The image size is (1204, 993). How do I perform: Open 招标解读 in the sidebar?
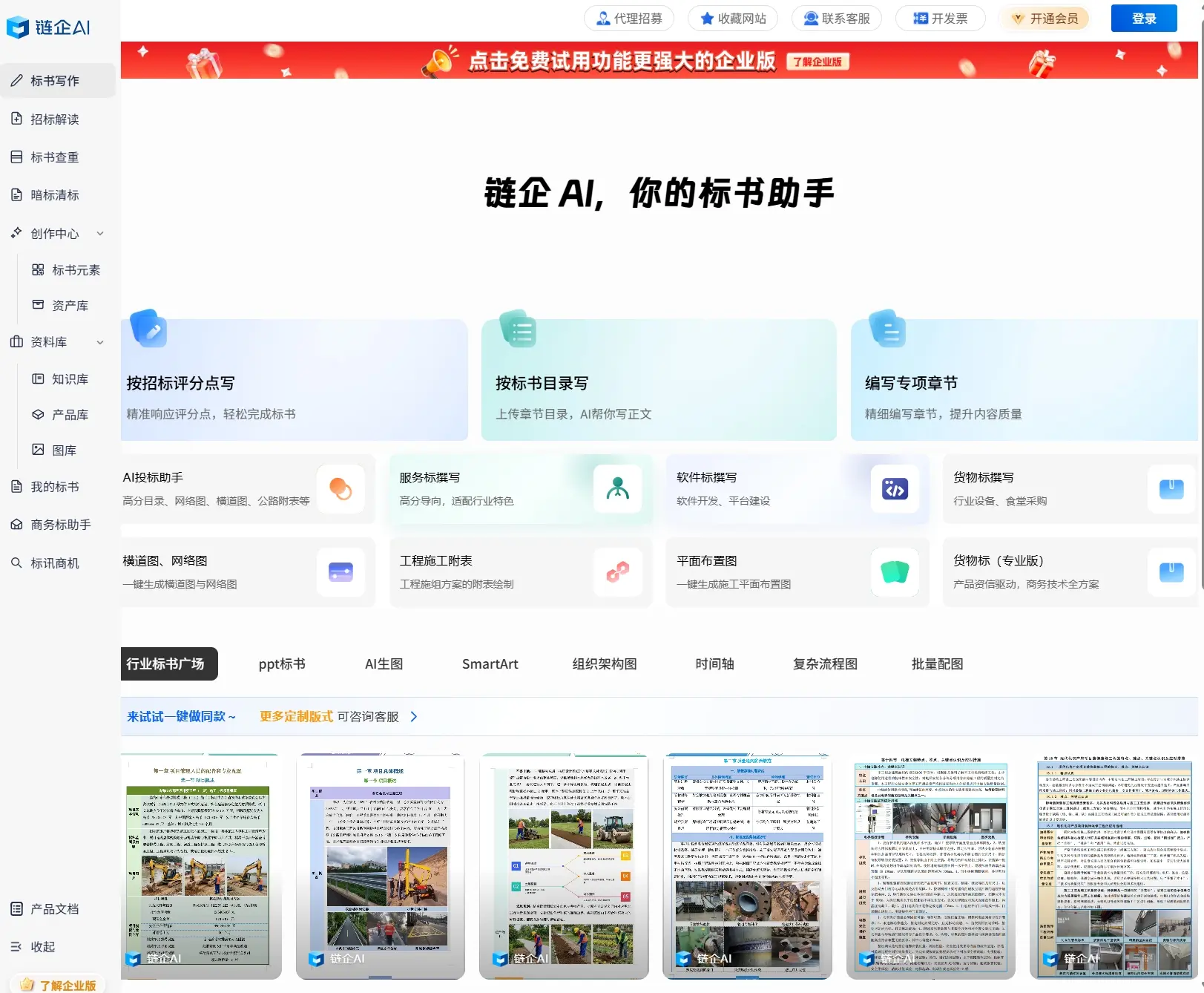[58, 119]
